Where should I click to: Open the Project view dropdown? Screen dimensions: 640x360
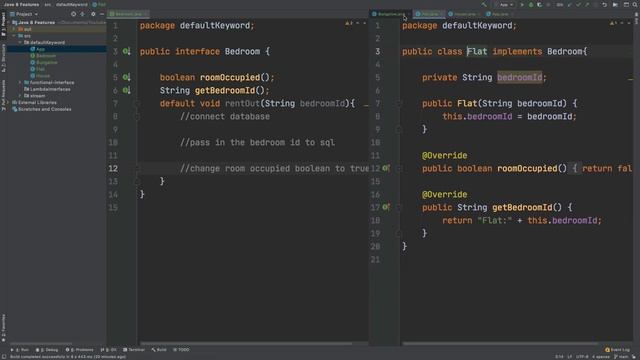(x=24, y=14)
